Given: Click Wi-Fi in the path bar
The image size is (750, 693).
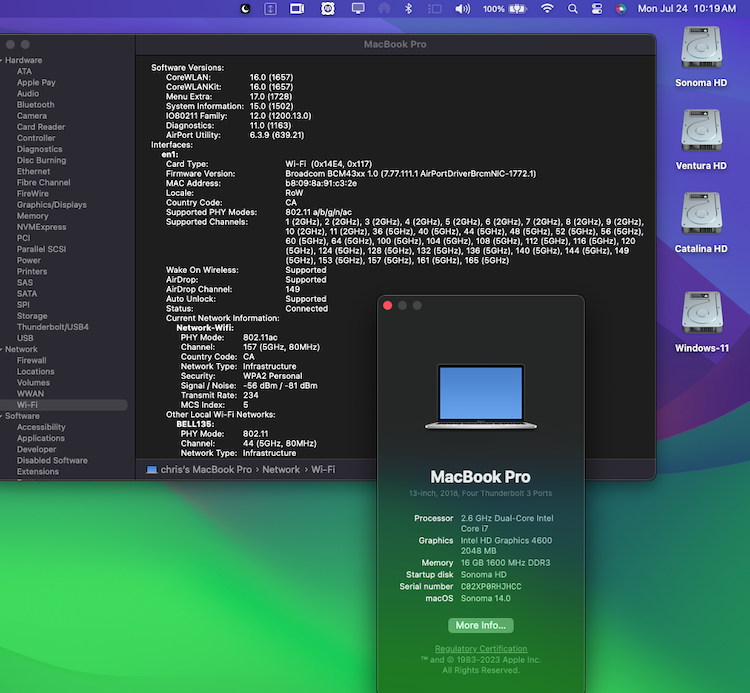Looking at the screenshot, I should point(323,470).
